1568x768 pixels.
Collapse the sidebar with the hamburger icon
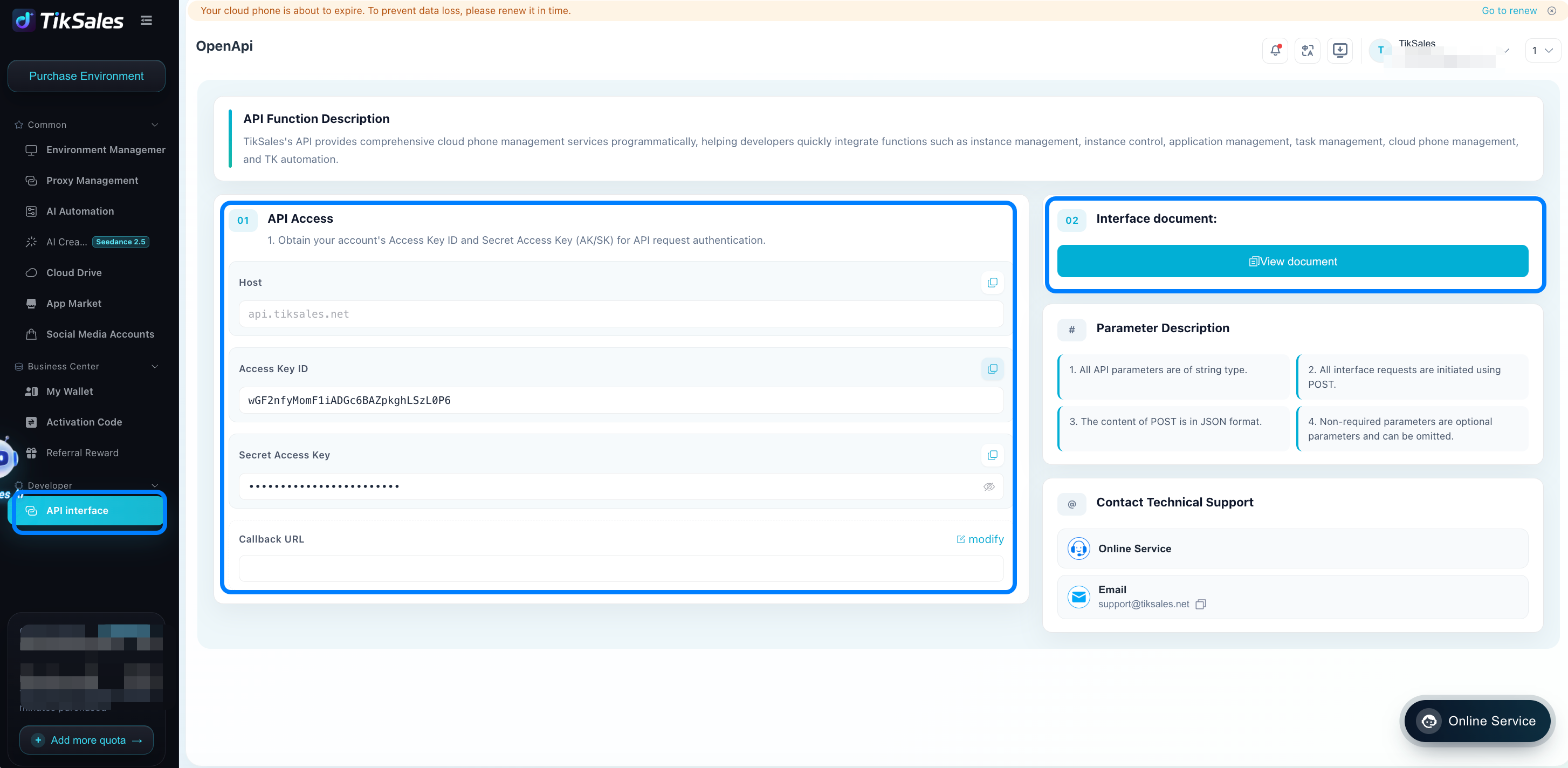[x=146, y=20]
